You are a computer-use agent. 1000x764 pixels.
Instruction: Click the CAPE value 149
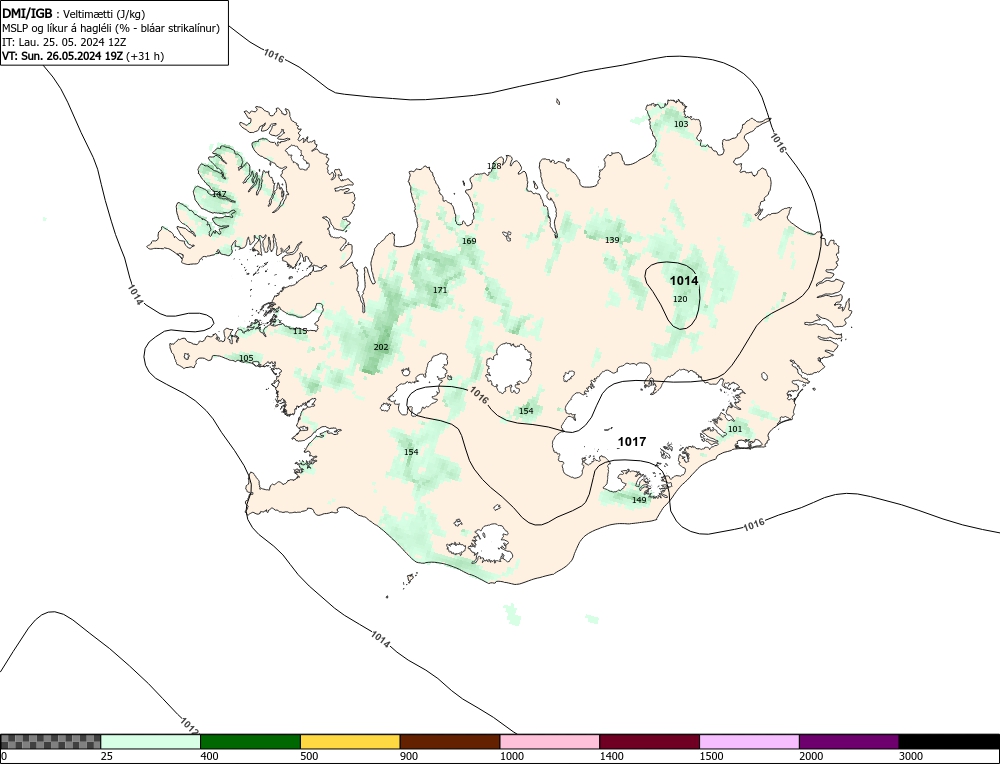(x=639, y=499)
